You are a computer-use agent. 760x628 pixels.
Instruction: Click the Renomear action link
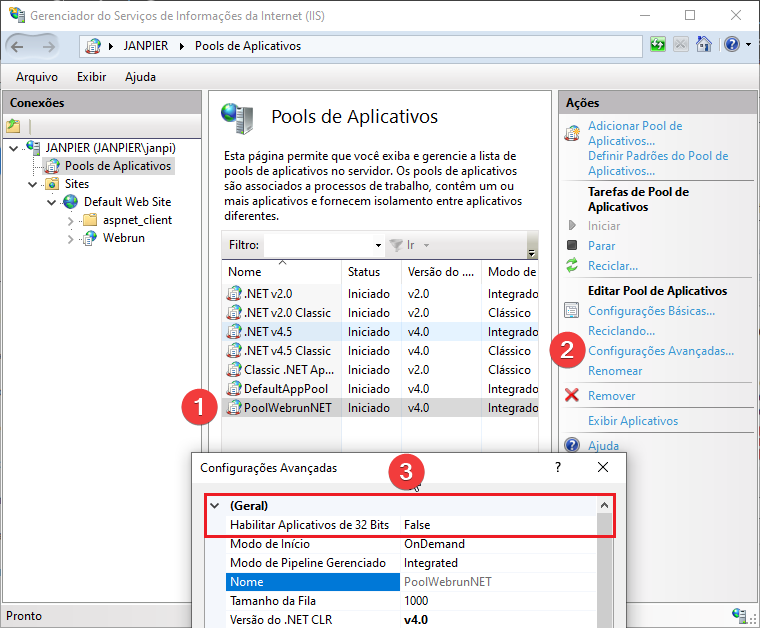pos(615,371)
